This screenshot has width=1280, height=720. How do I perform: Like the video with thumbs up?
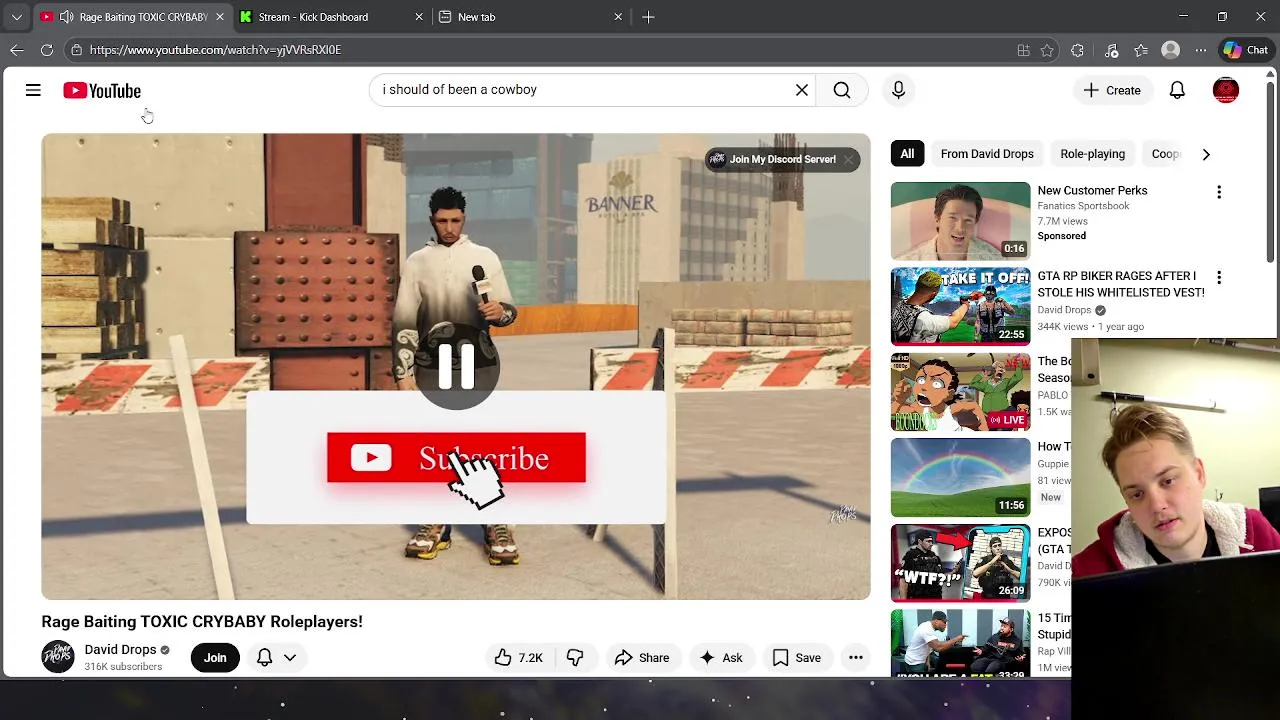518,657
